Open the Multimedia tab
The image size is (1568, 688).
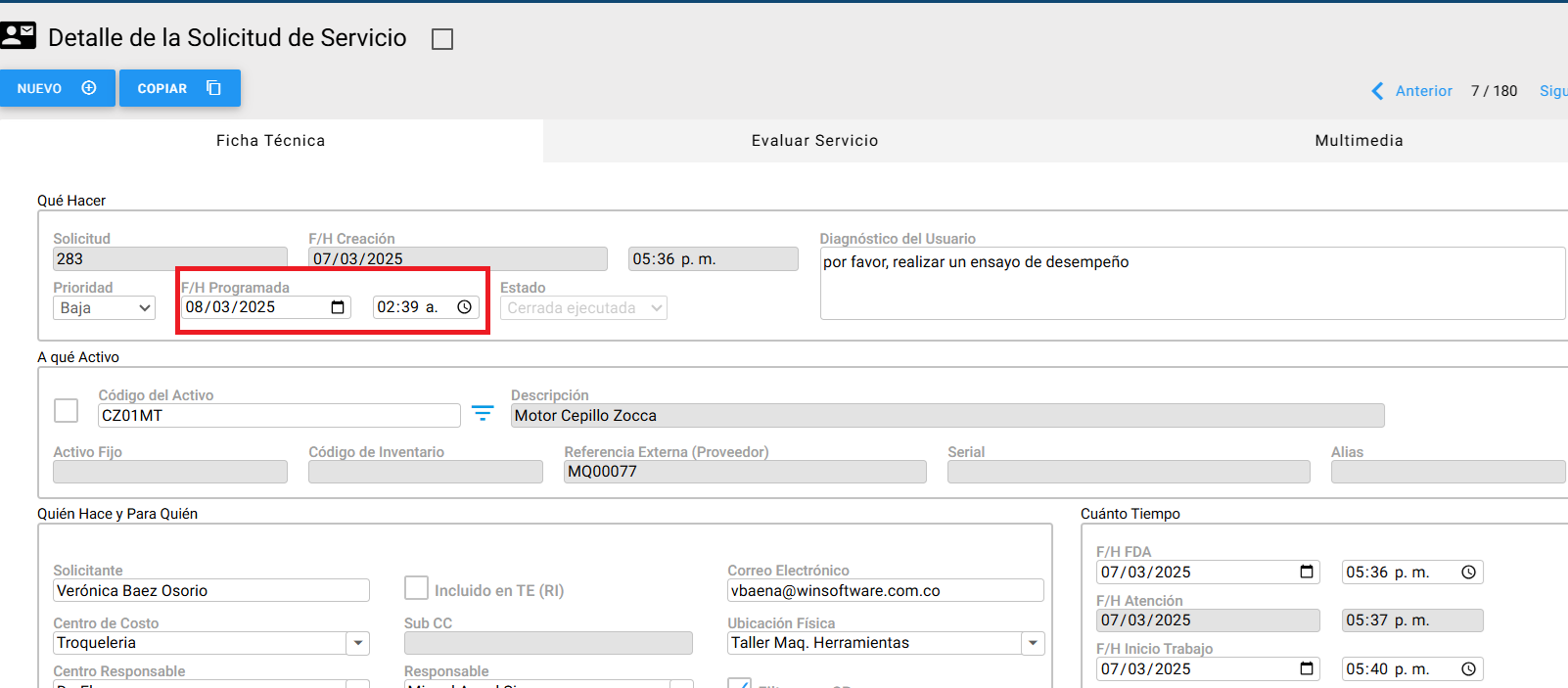click(1359, 141)
